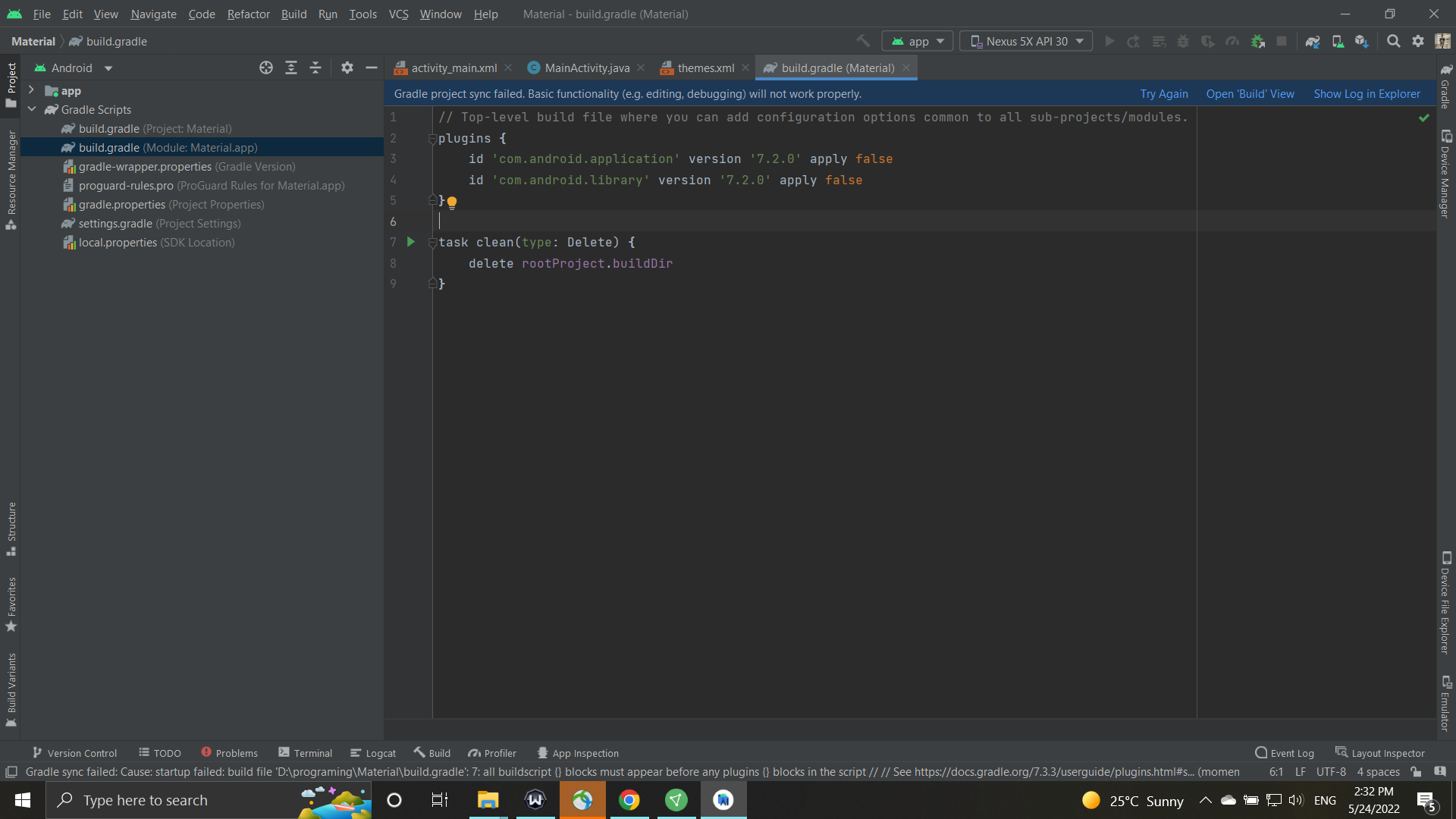This screenshot has height=819, width=1456.
Task: Open LF line separator selector
Action: (x=1301, y=772)
